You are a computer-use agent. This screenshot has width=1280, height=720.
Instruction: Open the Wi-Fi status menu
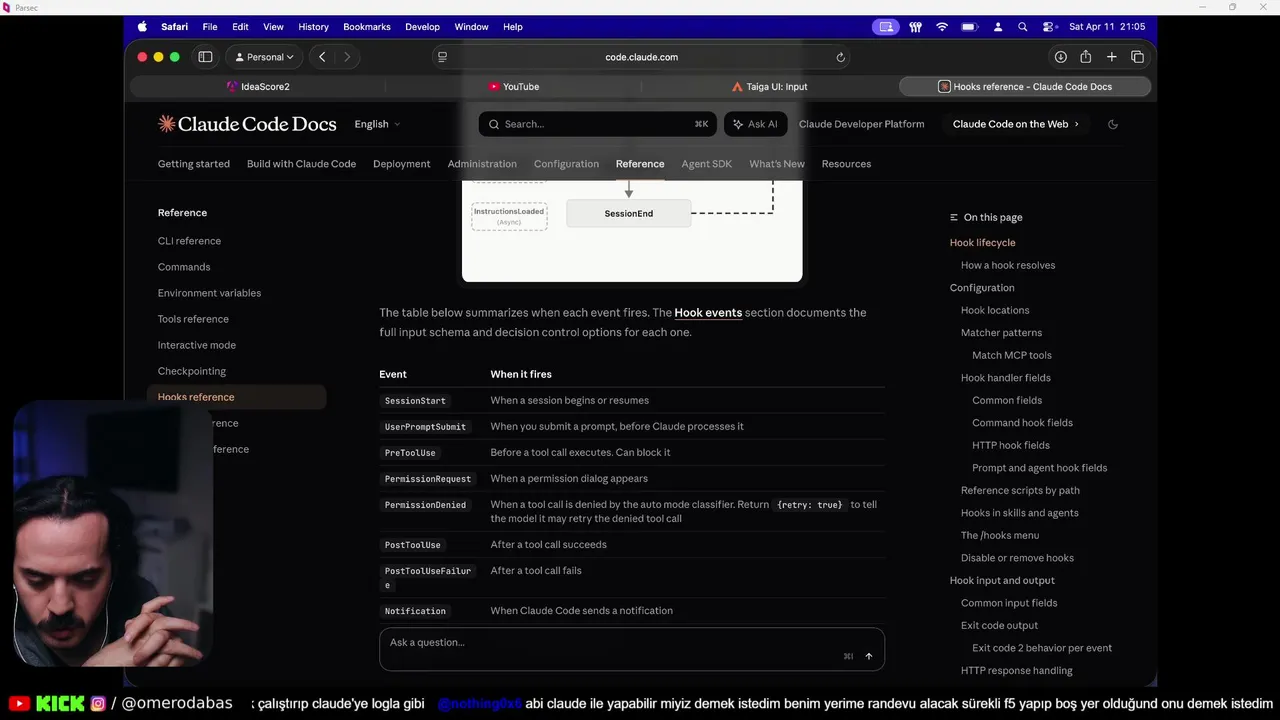click(x=941, y=27)
